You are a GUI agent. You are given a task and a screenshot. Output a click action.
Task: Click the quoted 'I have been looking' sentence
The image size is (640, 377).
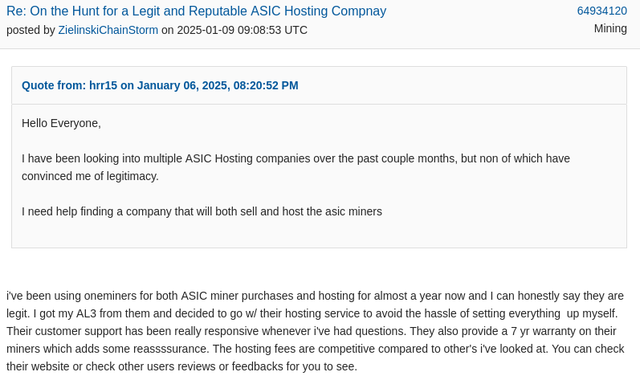(x=296, y=167)
